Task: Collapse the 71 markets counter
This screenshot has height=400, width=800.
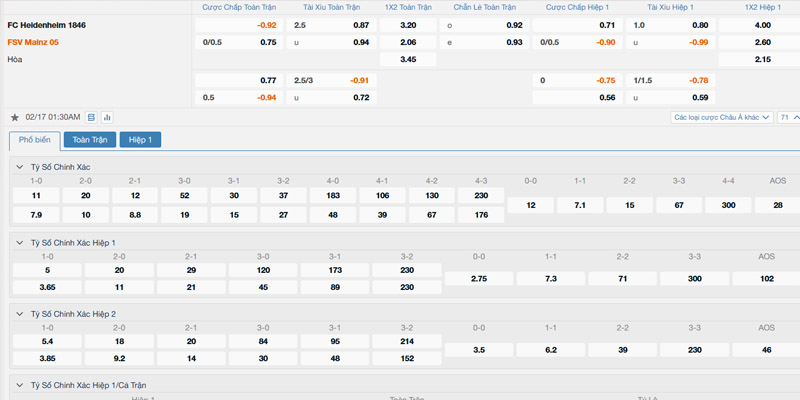Action: [x=789, y=118]
